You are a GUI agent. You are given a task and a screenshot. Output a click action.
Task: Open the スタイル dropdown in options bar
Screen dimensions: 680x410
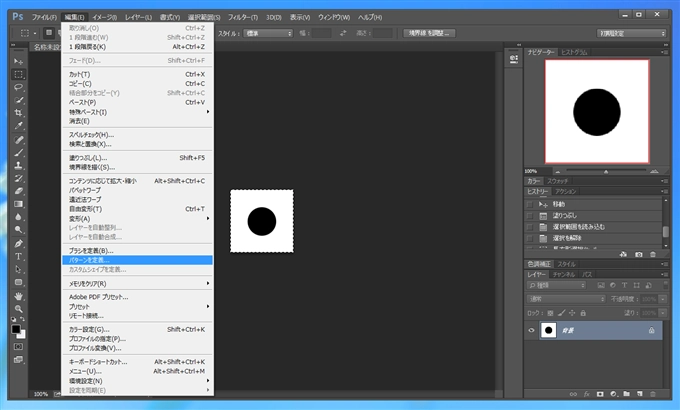[268, 33]
